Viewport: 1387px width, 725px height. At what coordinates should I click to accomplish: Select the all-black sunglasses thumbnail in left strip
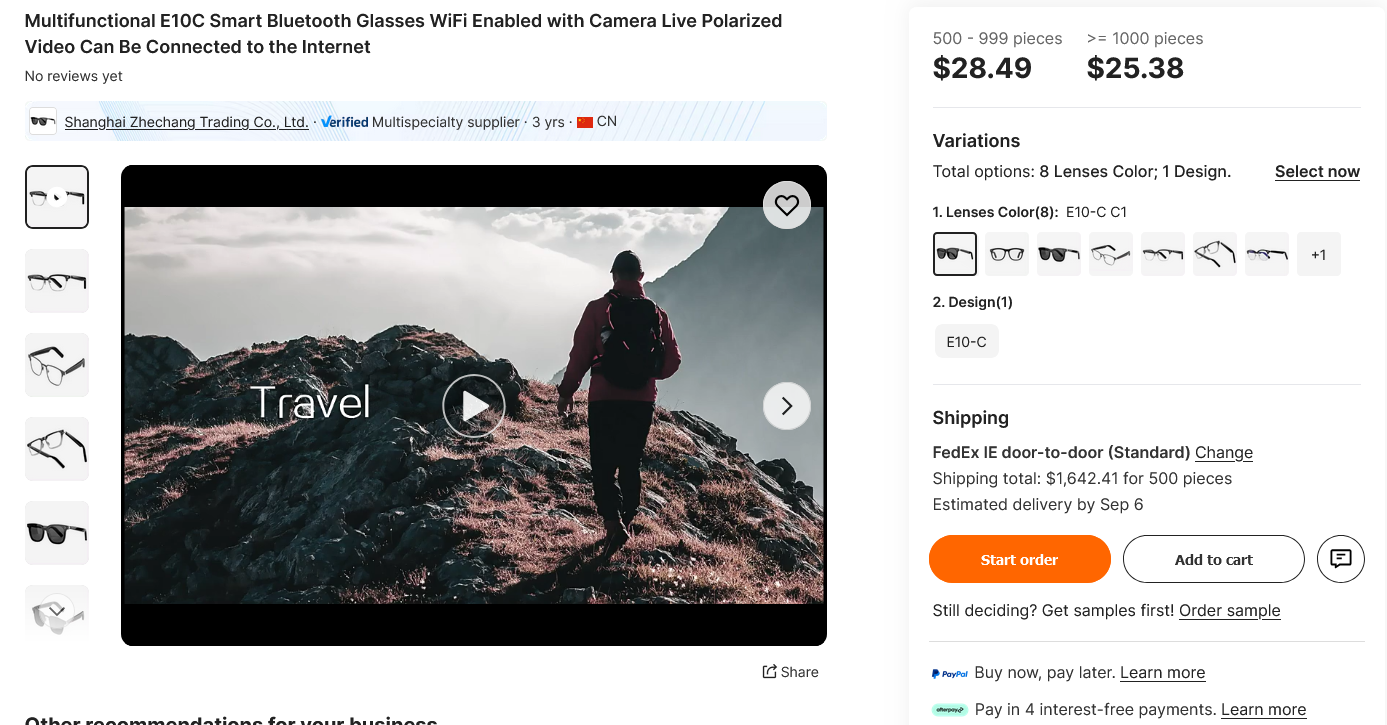(x=57, y=533)
